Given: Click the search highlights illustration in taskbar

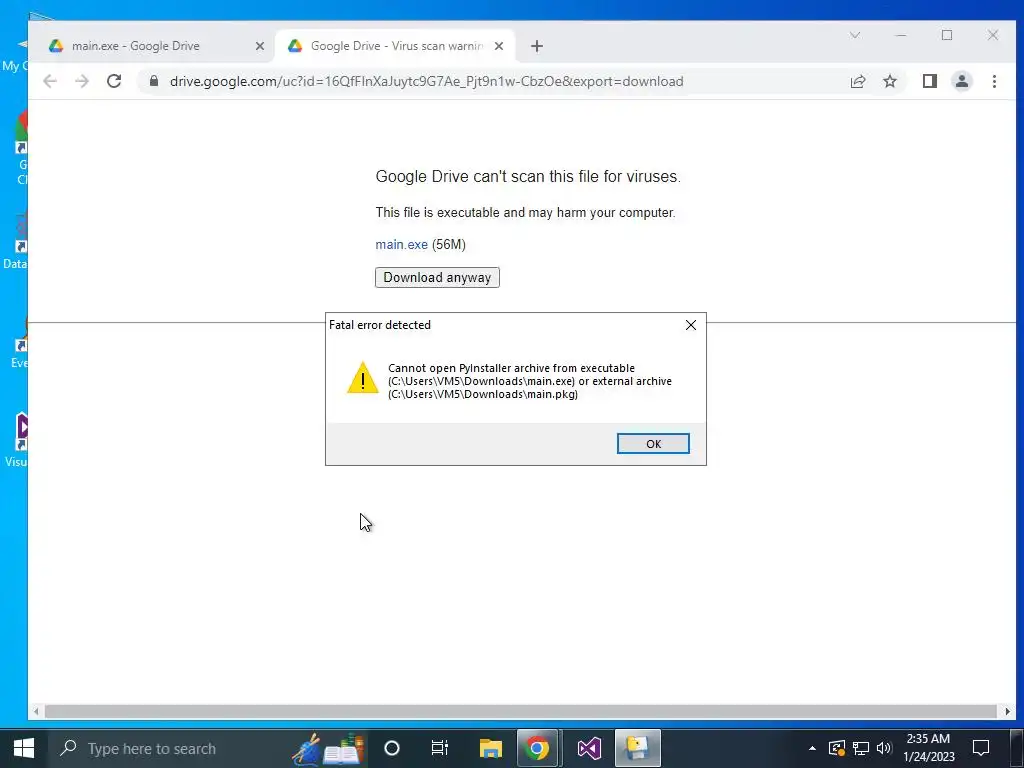Looking at the screenshot, I should 327,748.
